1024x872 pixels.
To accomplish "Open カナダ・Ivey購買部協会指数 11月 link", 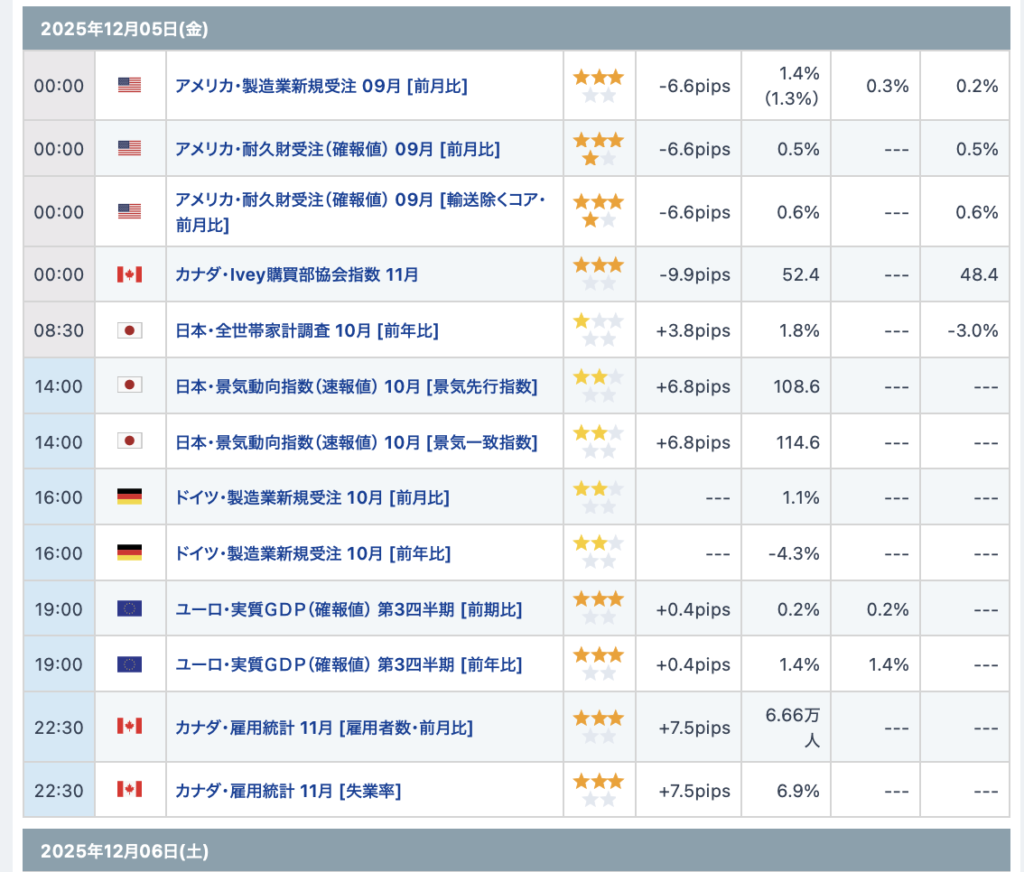I will [x=297, y=274].
